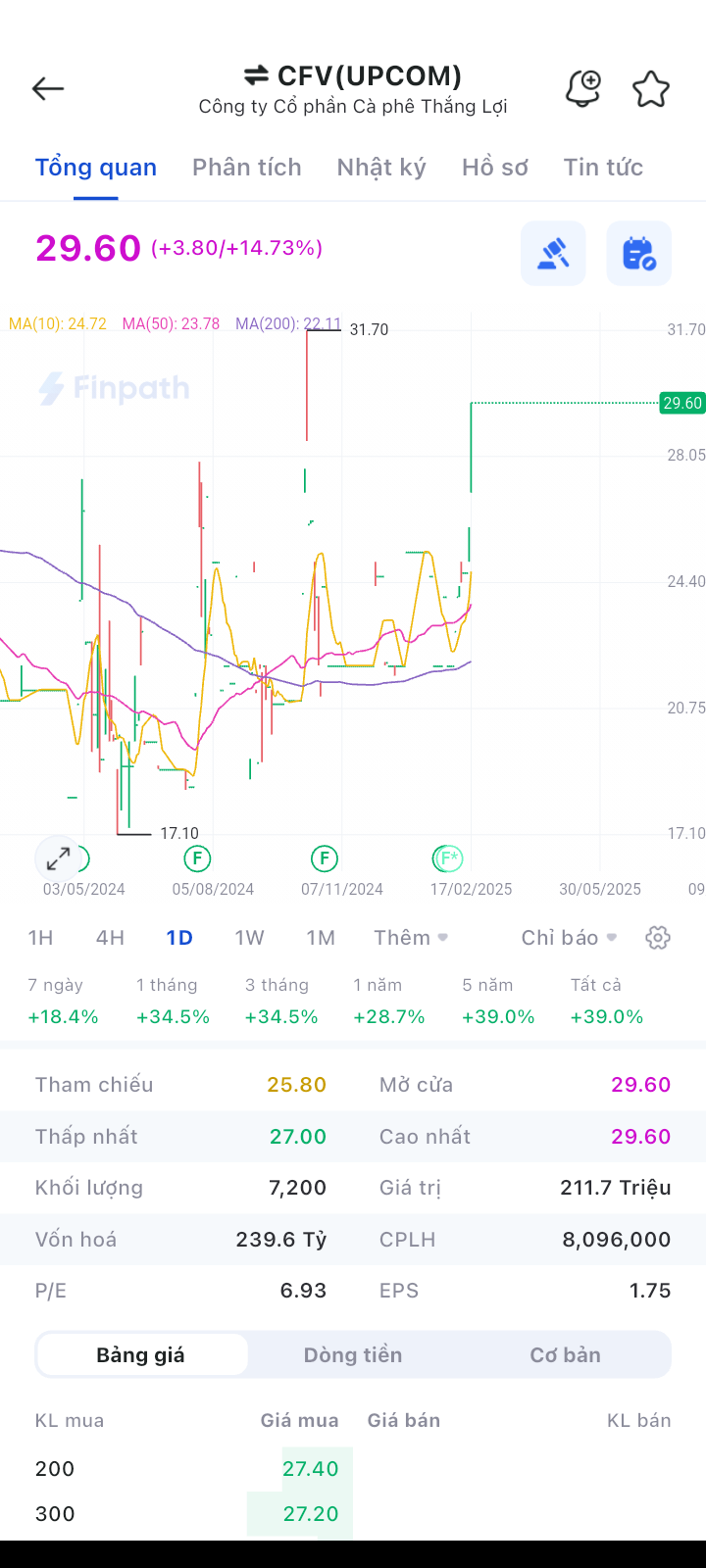This screenshot has width=706, height=1568.
Task: Tap the F* event marker at 17/02/2025
Action: (x=447, y=859)
